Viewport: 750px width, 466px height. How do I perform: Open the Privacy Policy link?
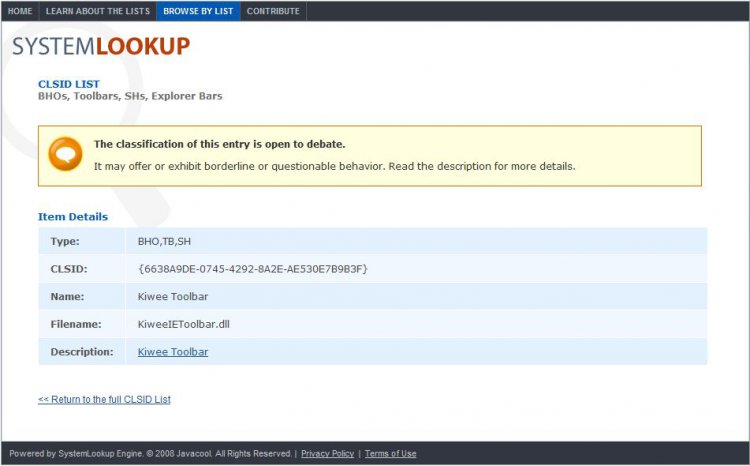pyautogui.click(x=327, y=454)
